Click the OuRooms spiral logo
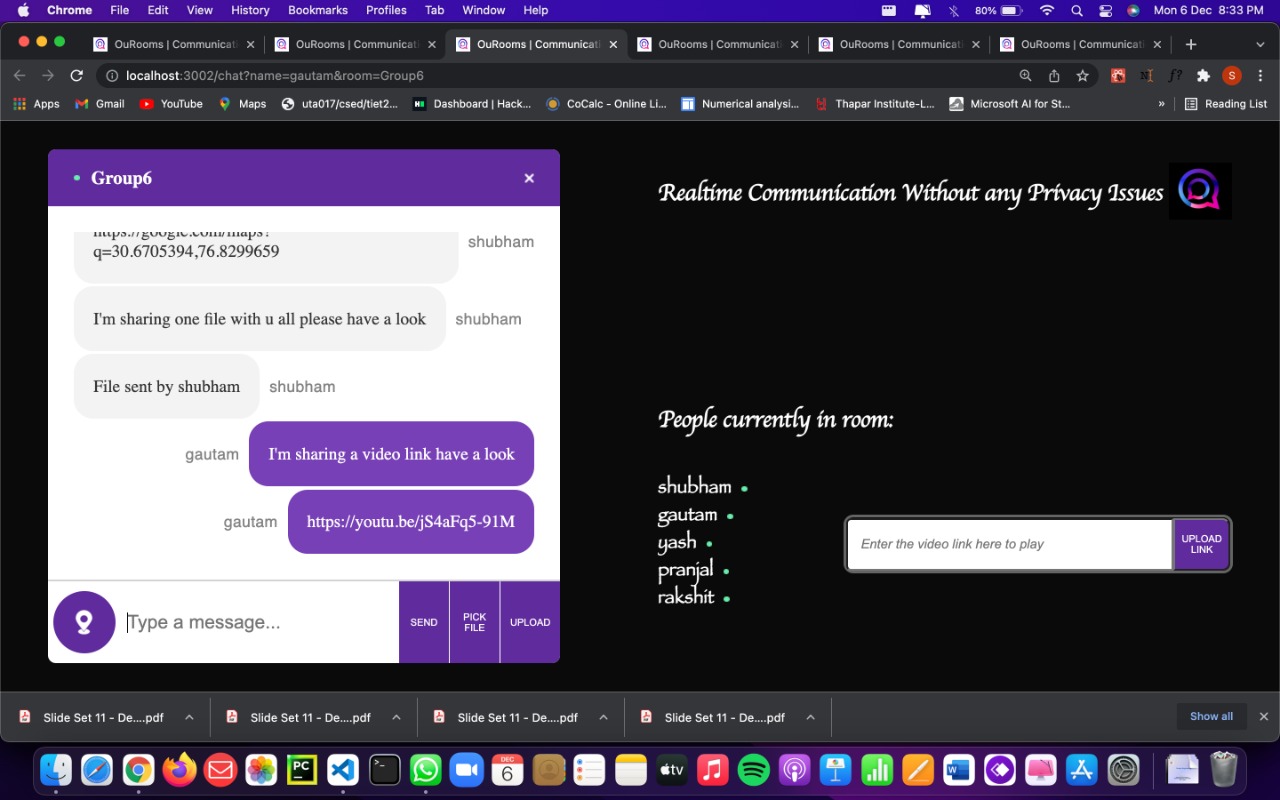The image size is (1280, 800). pyautogui.click(x=1199, y=190)
